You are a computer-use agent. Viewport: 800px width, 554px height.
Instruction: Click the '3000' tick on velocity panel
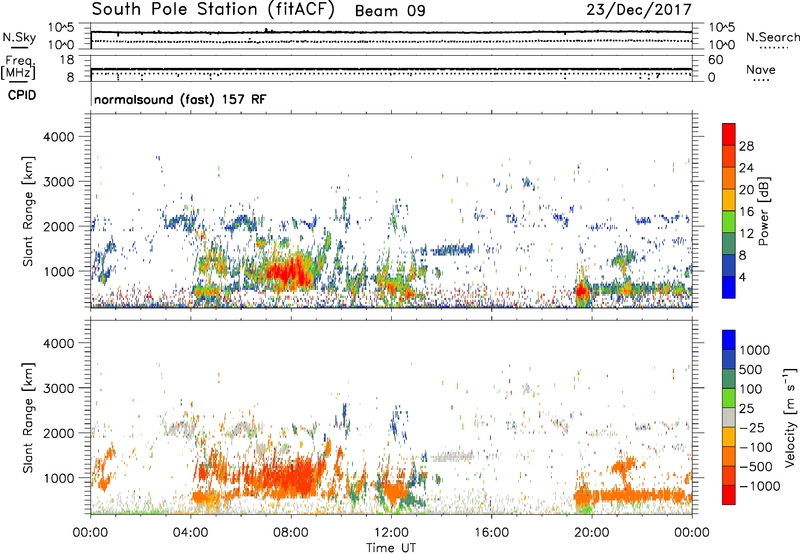coord(58,388)
